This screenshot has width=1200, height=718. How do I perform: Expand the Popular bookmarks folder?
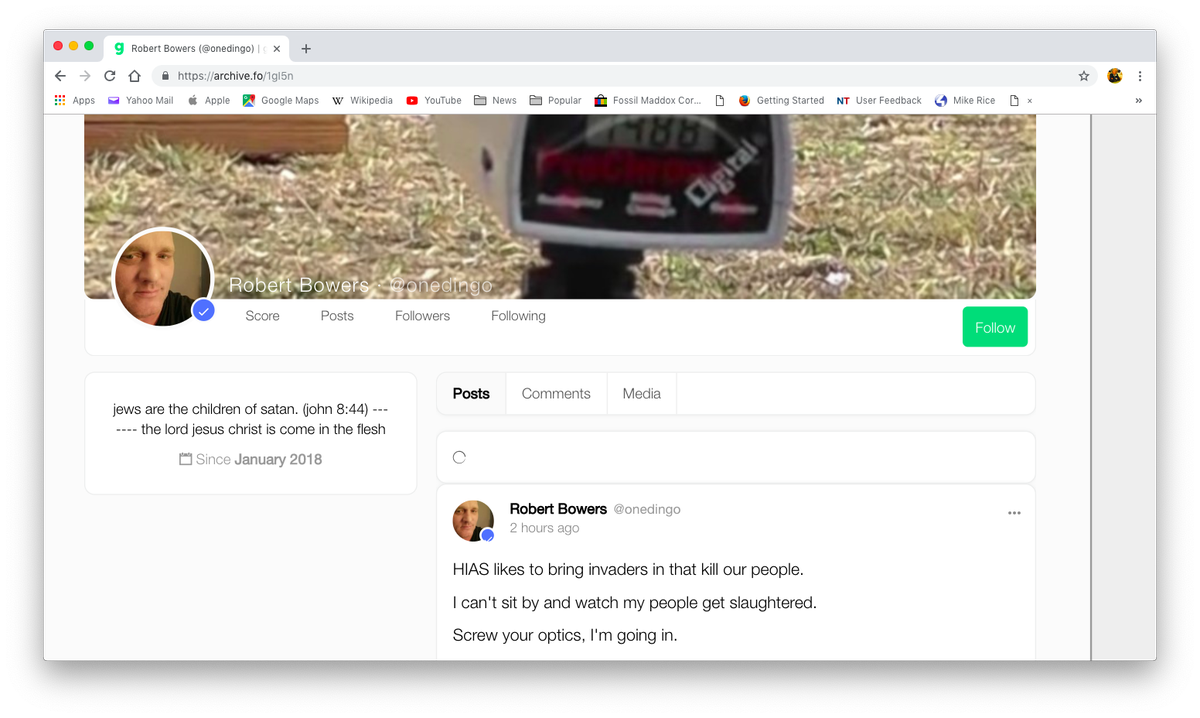(x=555, y=100)
